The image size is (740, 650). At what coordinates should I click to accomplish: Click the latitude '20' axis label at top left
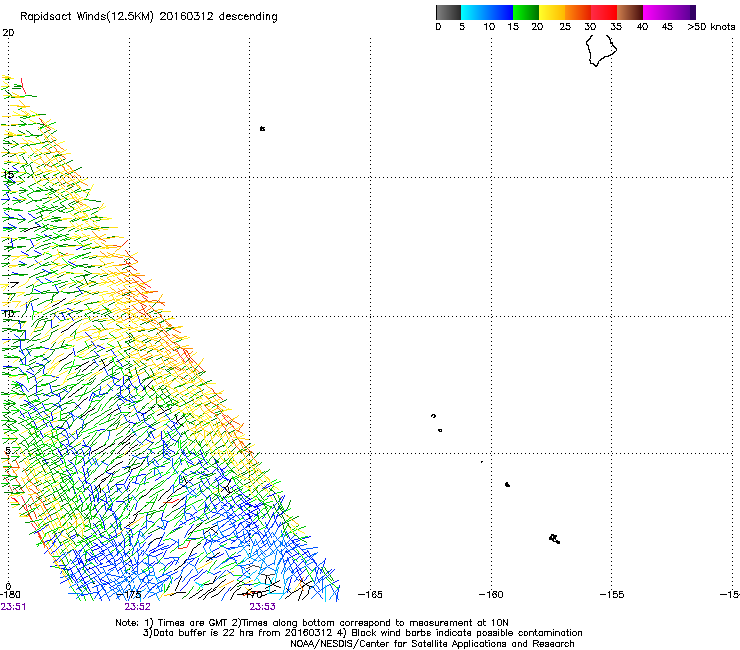[x=8, y=33]
